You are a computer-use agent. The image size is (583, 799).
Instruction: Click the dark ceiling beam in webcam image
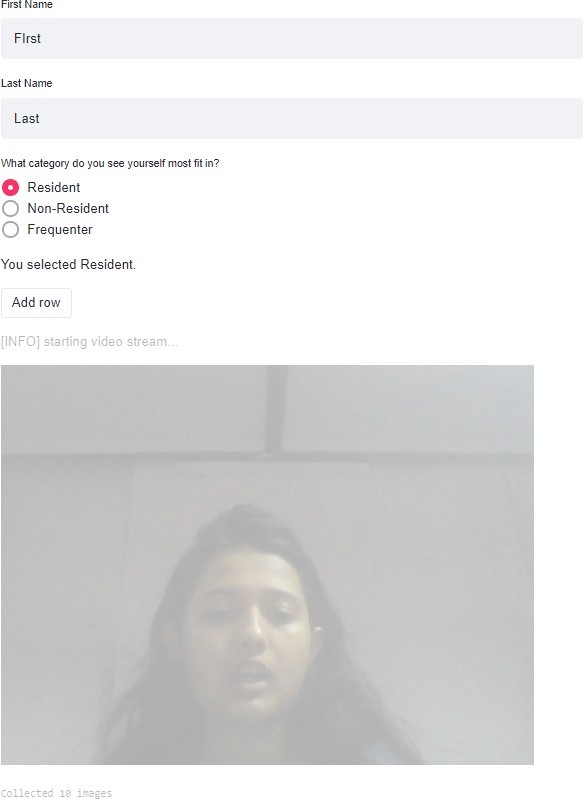pyautogui.click(x=276, y=408)
